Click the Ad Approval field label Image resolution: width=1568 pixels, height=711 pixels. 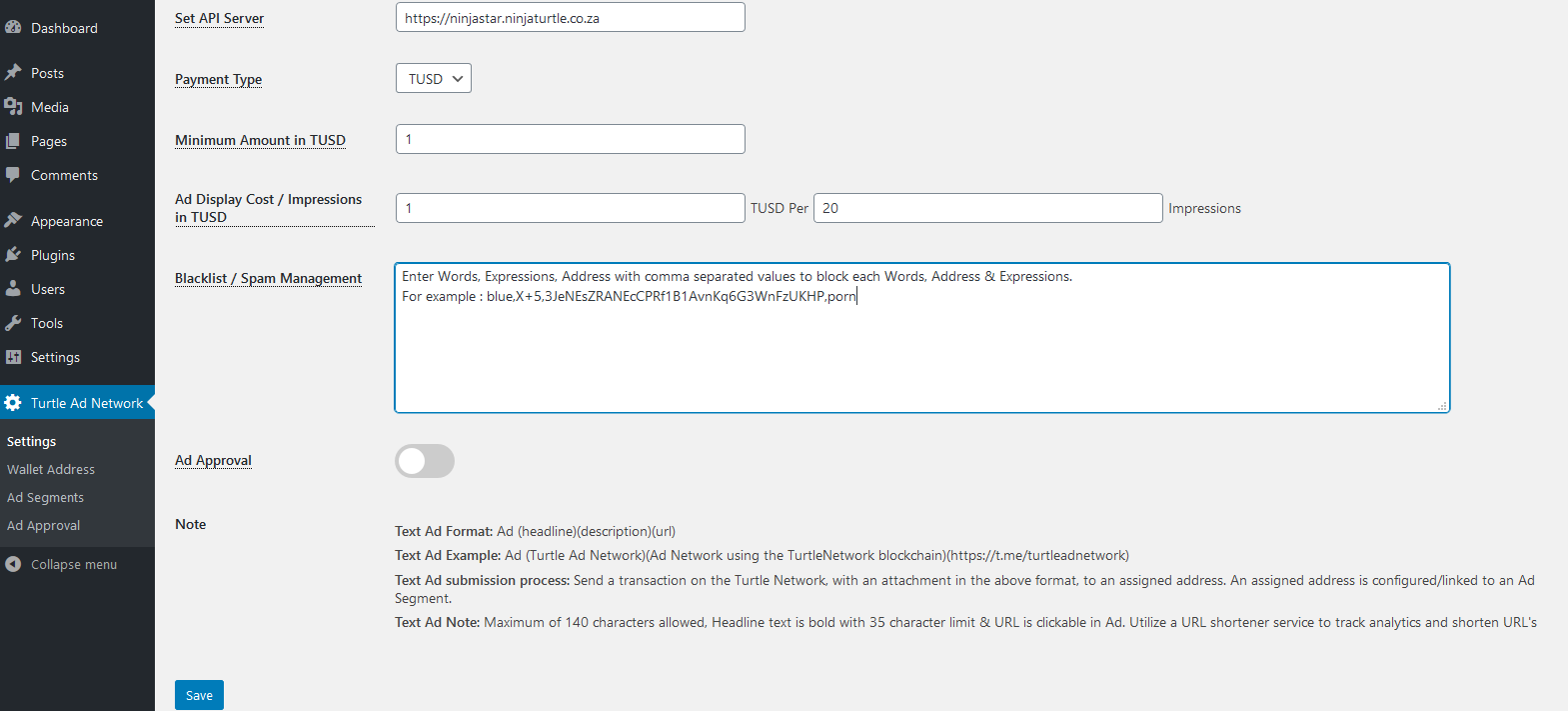[214, 460]
